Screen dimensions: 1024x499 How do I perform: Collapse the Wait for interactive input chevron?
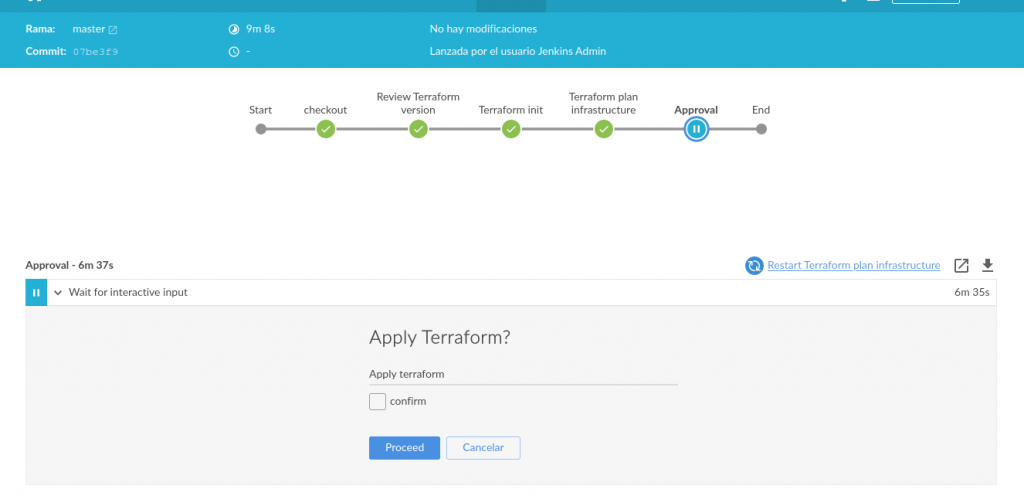point(58,293)
